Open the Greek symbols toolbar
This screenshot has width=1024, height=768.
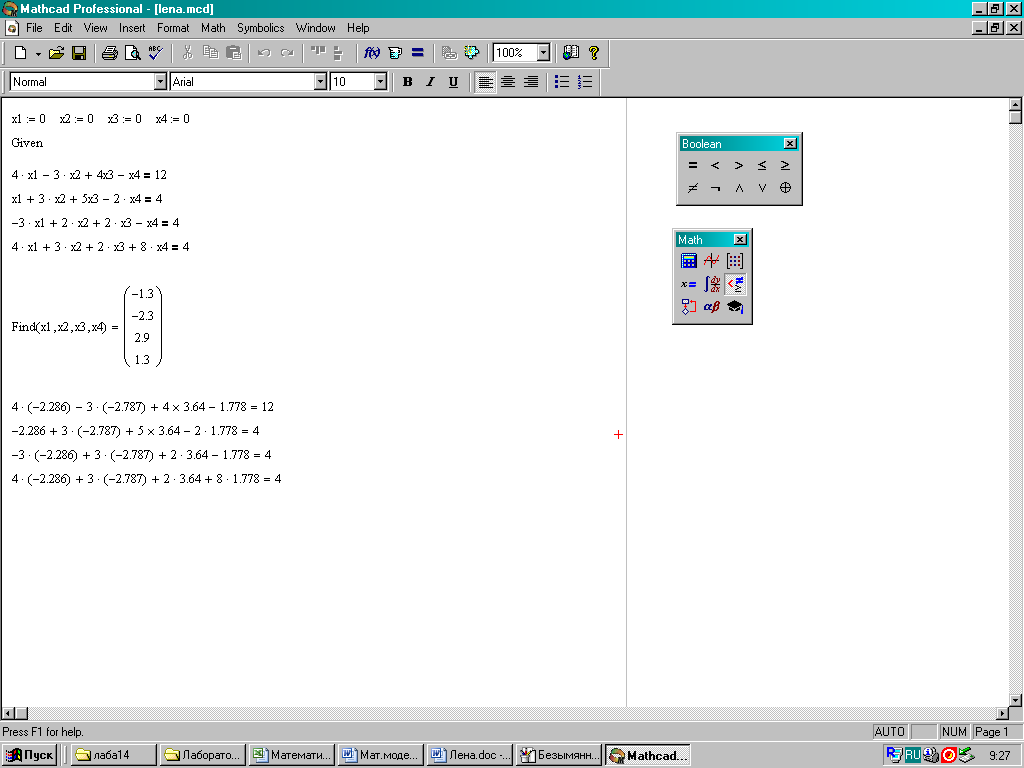pyautogui.click(x=712, y=307)
